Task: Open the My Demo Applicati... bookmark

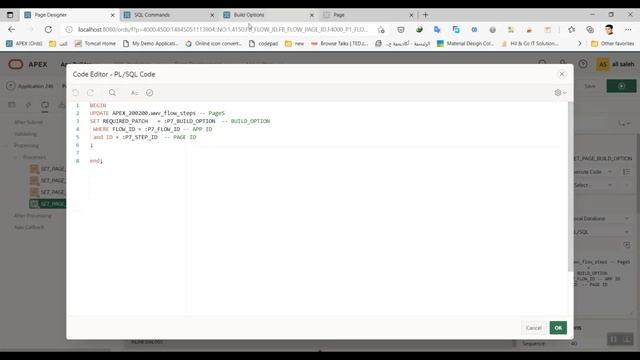Action: 150,43
